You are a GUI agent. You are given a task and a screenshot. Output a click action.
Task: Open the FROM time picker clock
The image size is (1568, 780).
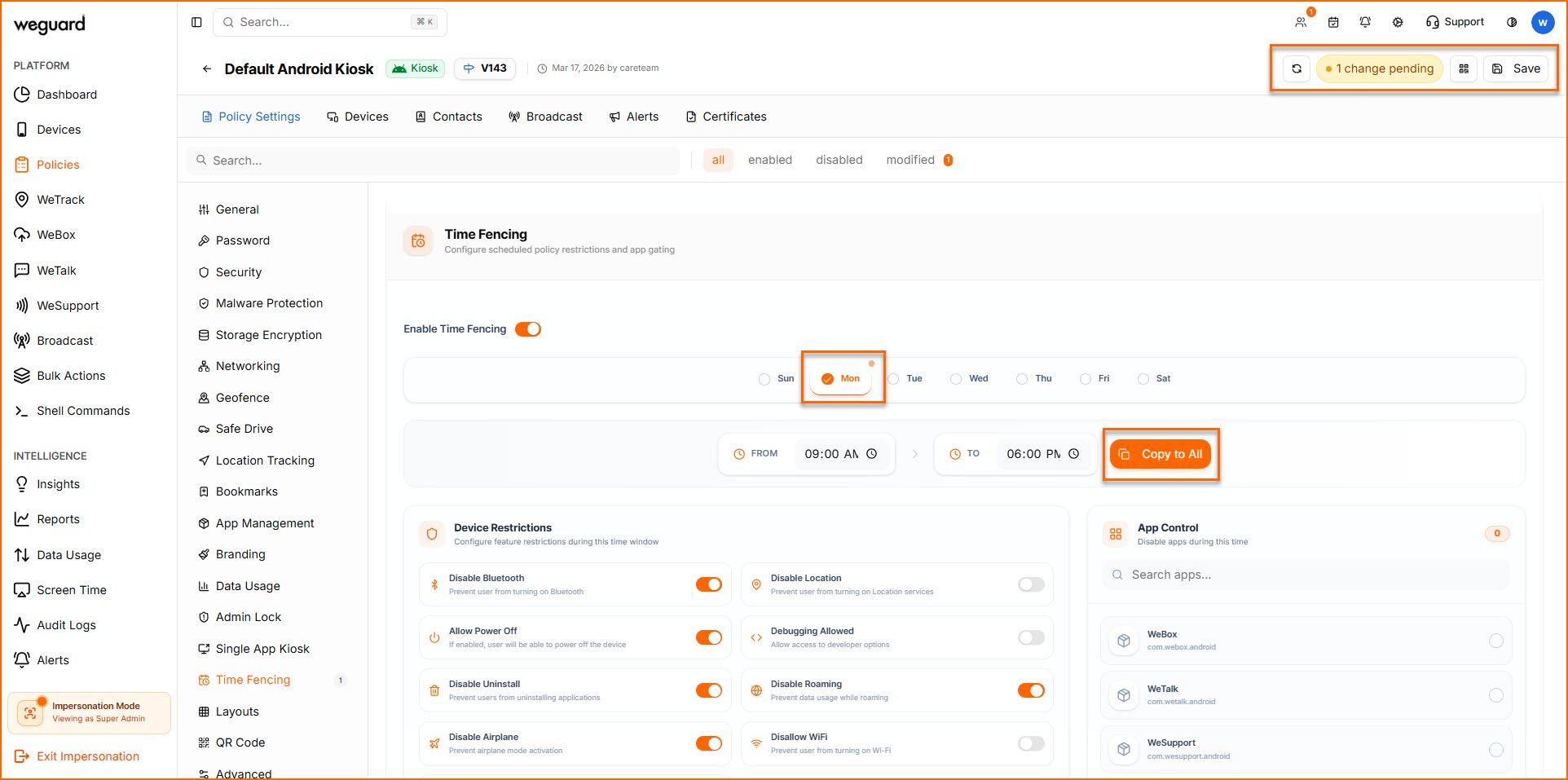[x=872, y=454]
